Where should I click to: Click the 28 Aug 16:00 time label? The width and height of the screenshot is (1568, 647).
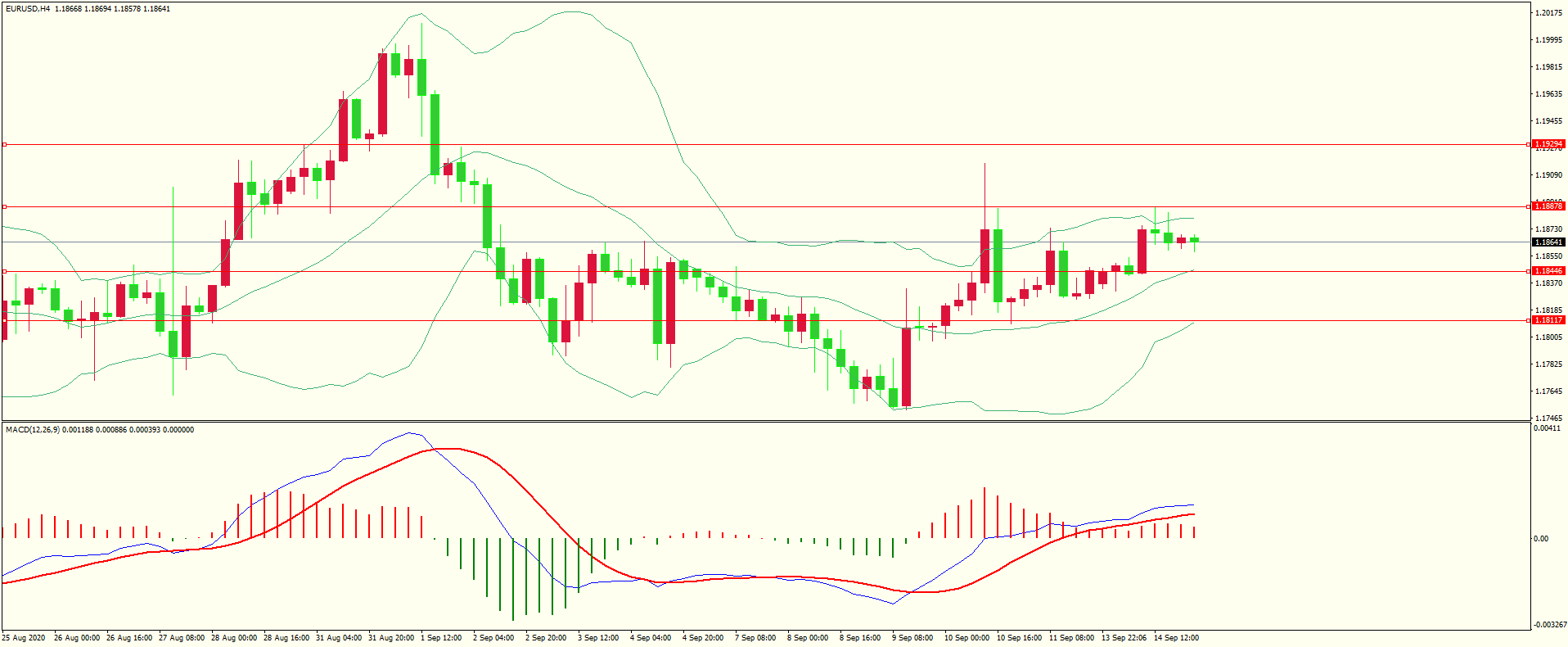[286, 638]
